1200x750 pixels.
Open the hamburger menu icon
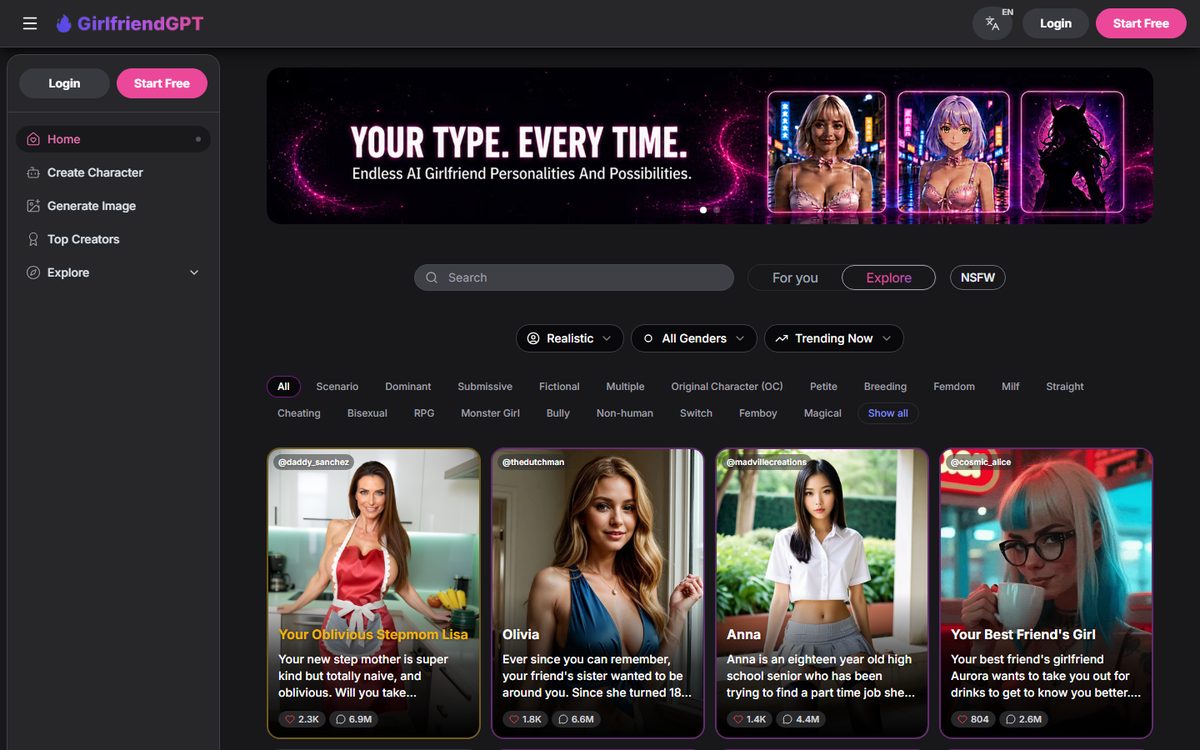point(30,23)
